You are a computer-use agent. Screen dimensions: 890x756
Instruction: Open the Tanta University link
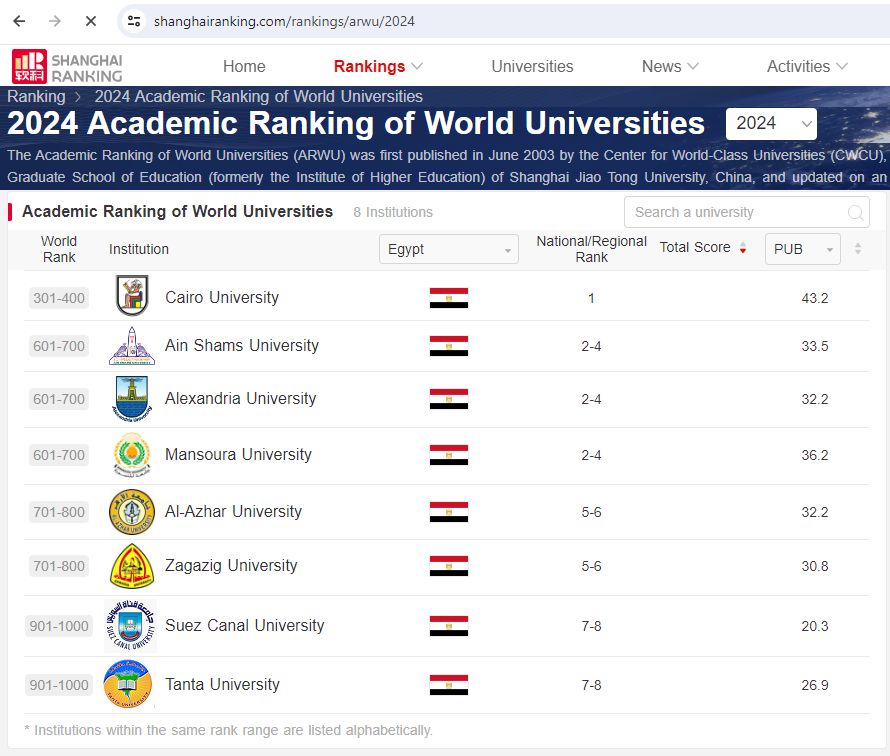click(222, 685)
